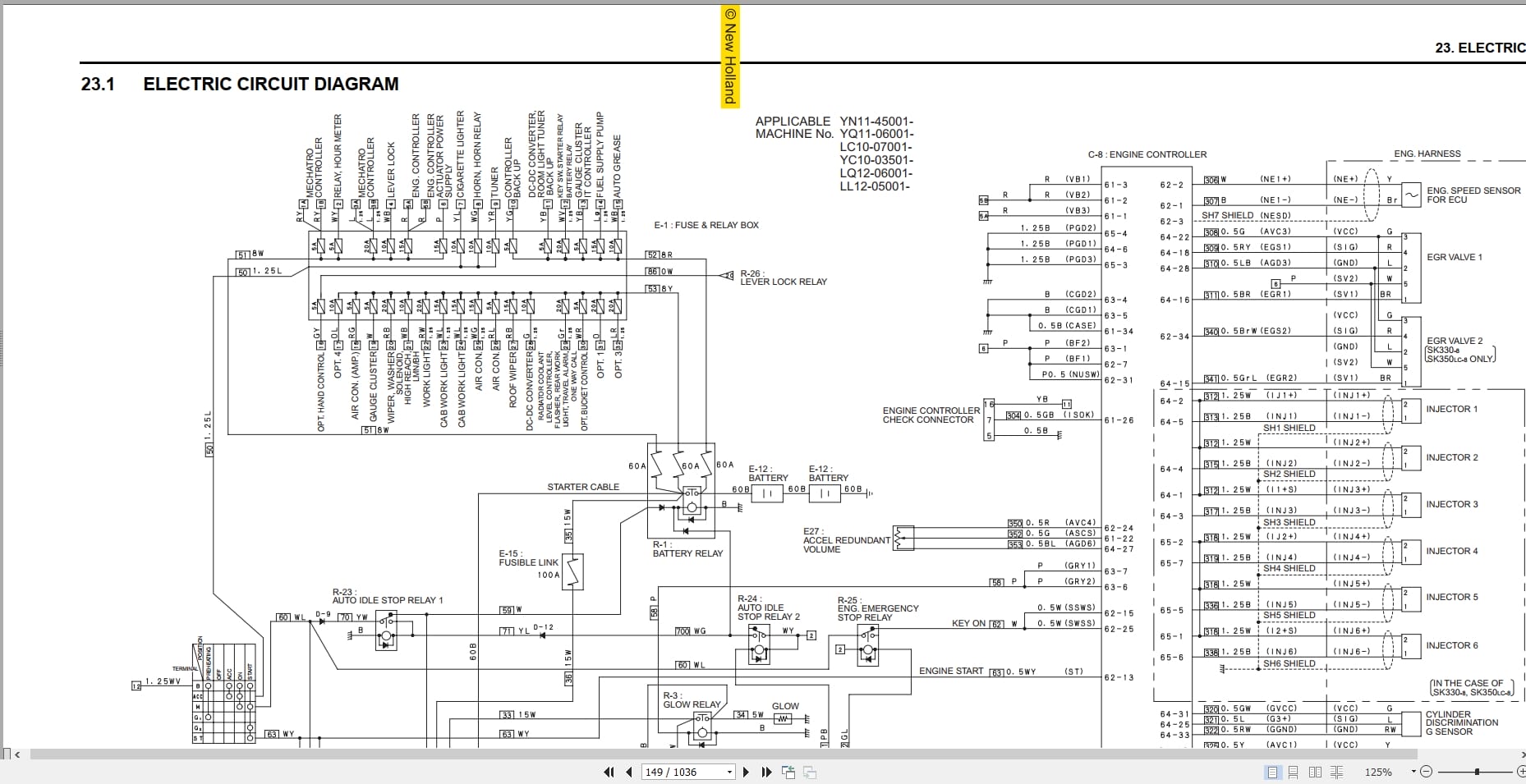
Task: Open the zoom level dropdown arrow
Action: pos(1413,772)
